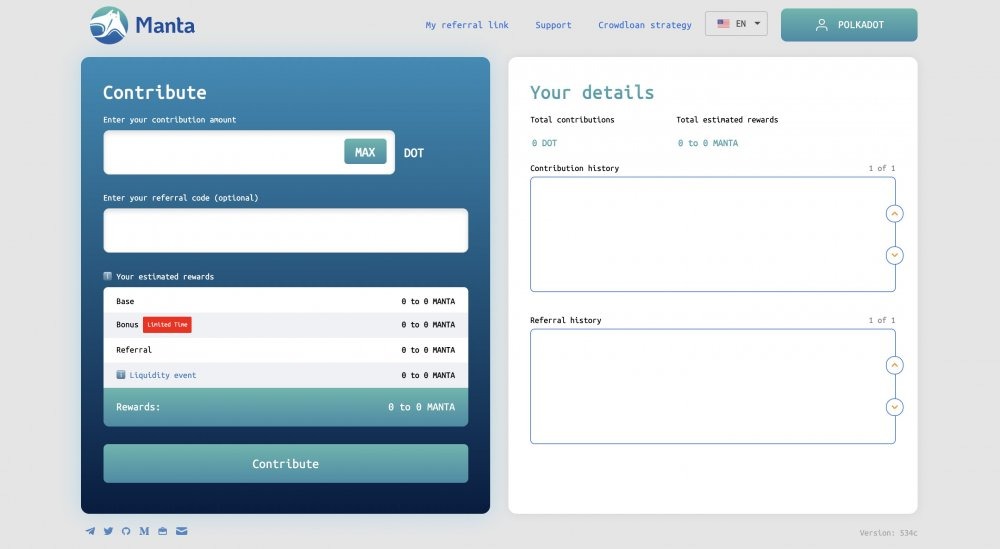
Task: Click info icon next to Your estimated rewards
Action: point(107,276)
